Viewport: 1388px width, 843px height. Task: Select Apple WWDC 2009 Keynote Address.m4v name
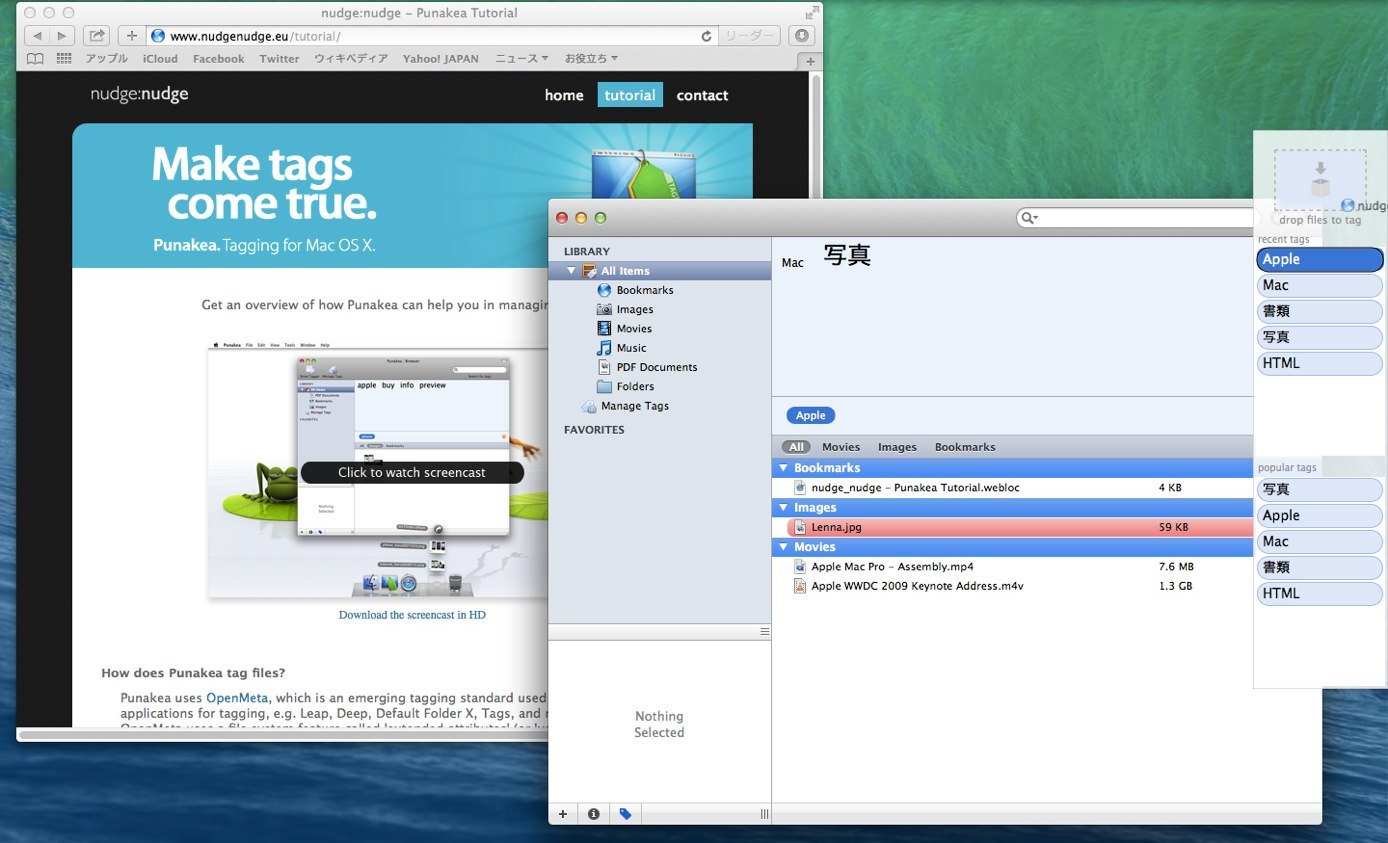coord(917,586)
